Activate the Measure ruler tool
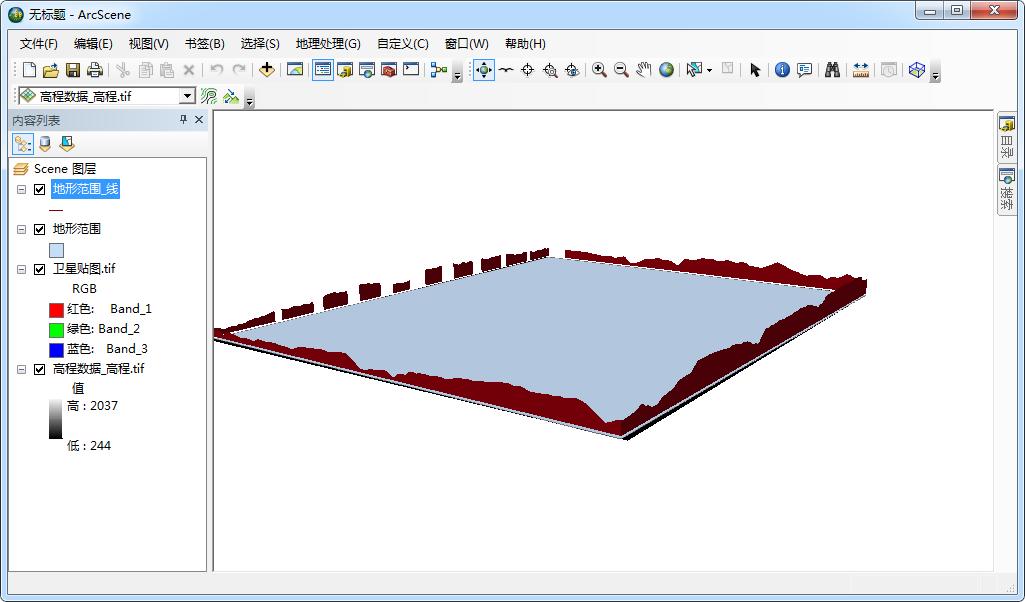The image size is (1025, 602). [x=860, y=70]
